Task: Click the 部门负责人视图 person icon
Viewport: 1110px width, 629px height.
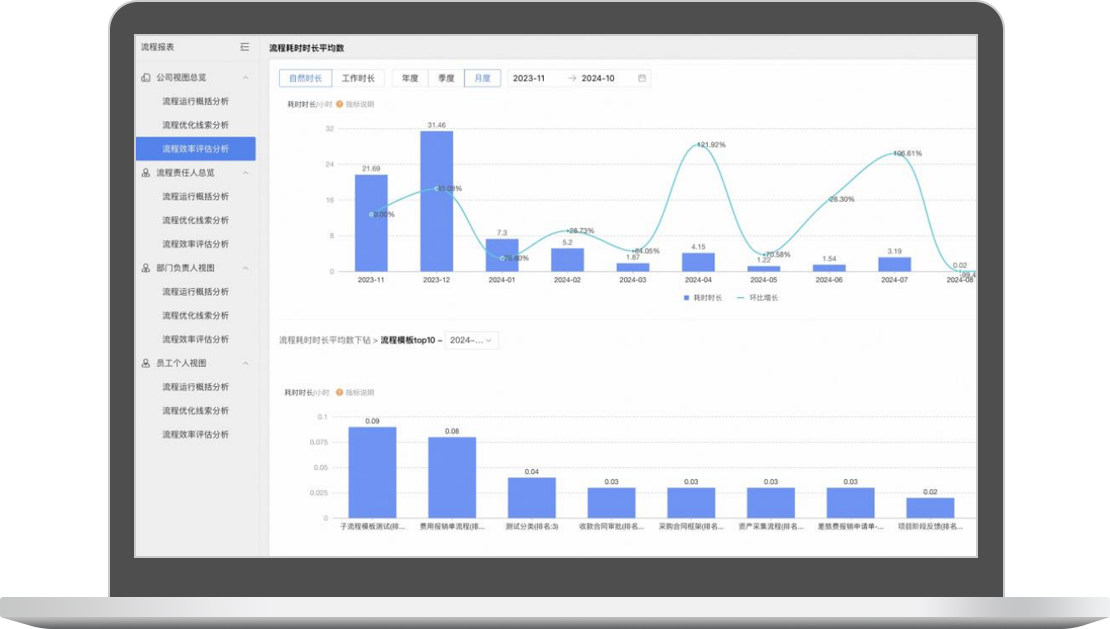Action: [146, 268]
